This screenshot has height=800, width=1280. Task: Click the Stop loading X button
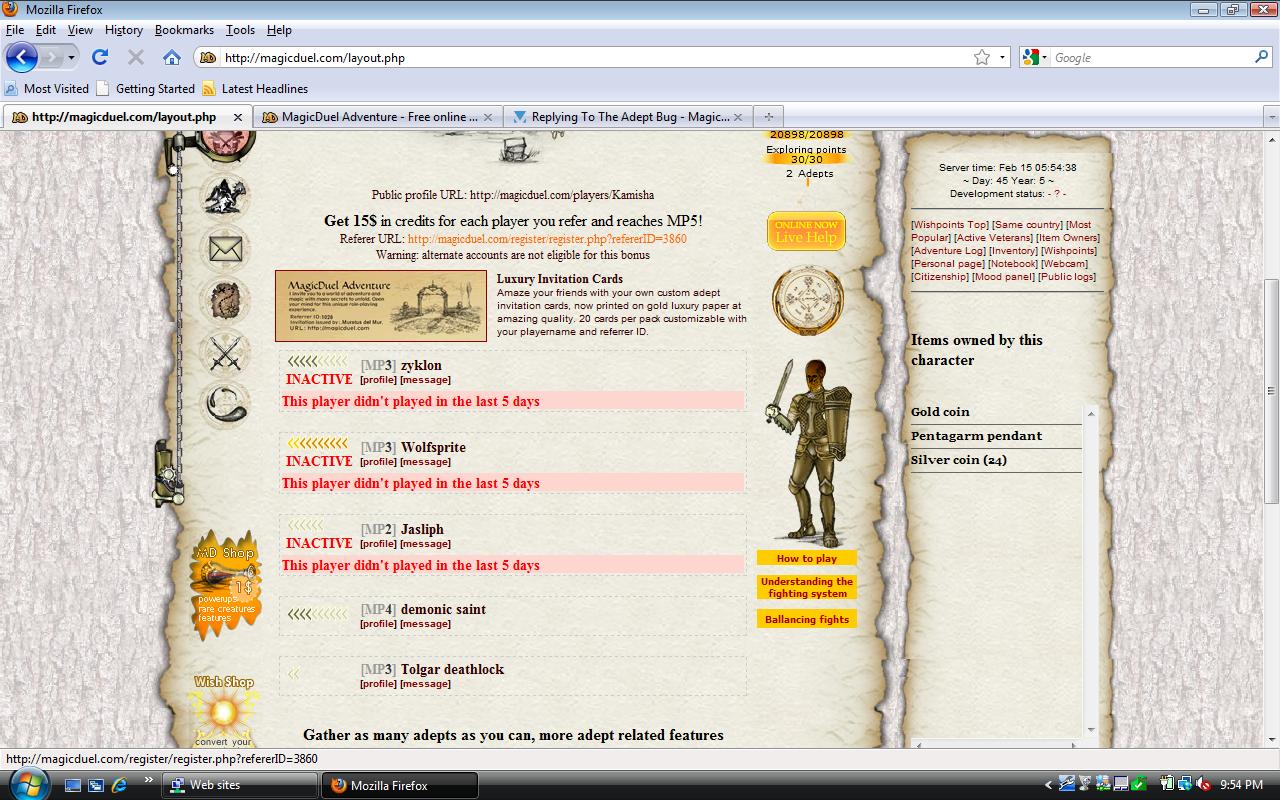click(x=136, y=57)
